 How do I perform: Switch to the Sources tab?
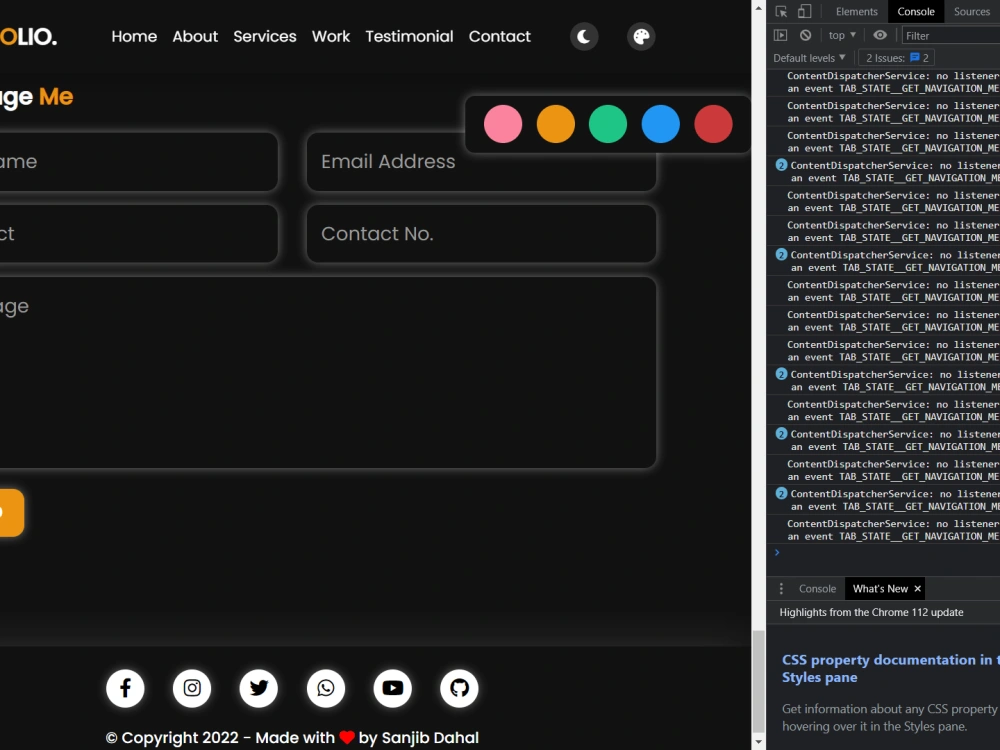pos(971,11)
